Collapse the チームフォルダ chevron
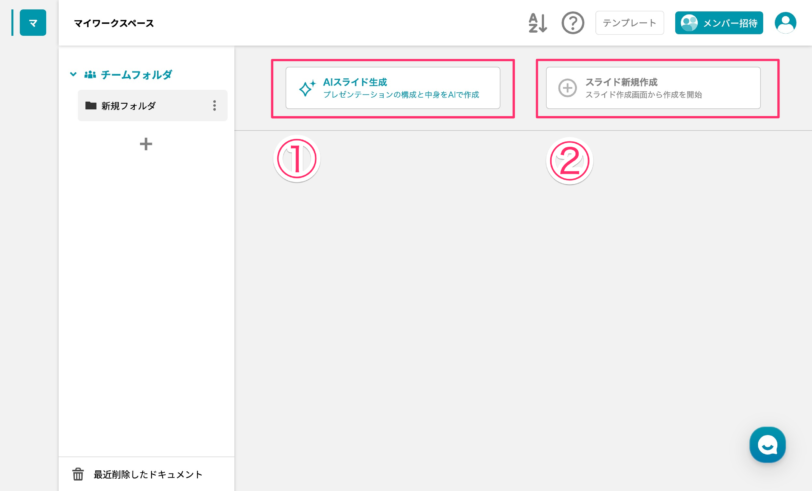 tap(73, 75)
